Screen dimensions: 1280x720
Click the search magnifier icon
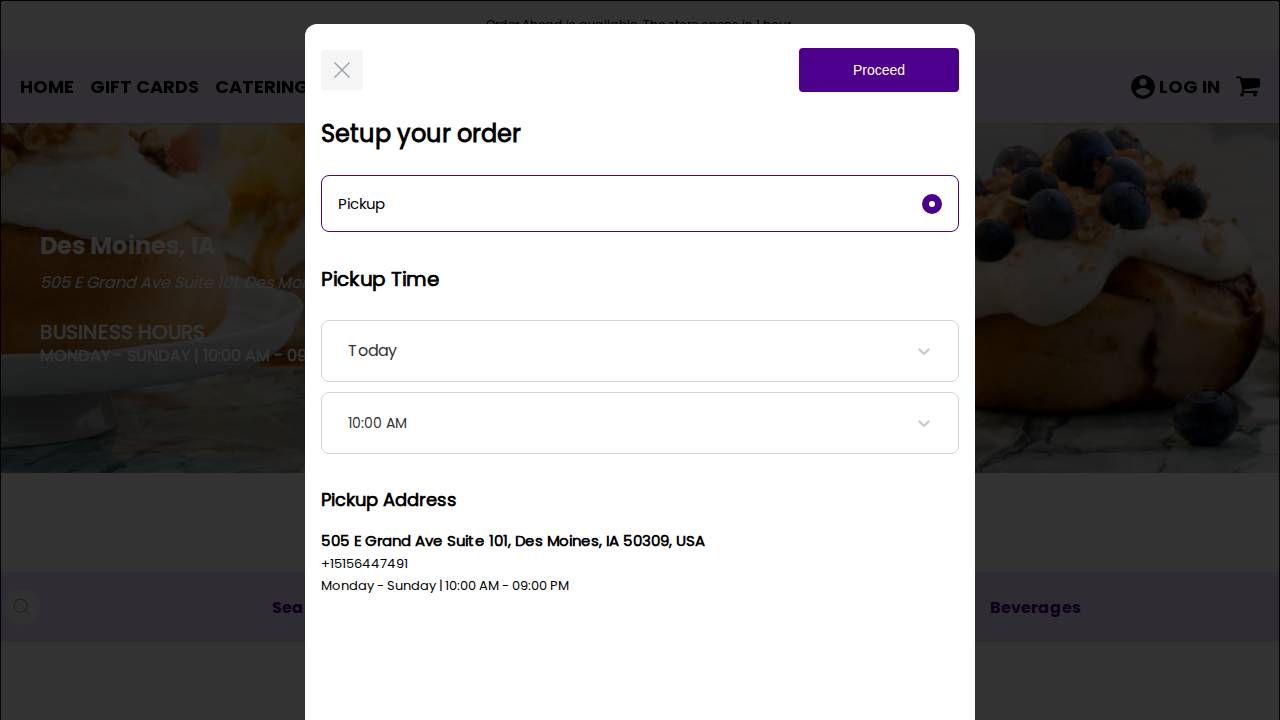(22, 607)
